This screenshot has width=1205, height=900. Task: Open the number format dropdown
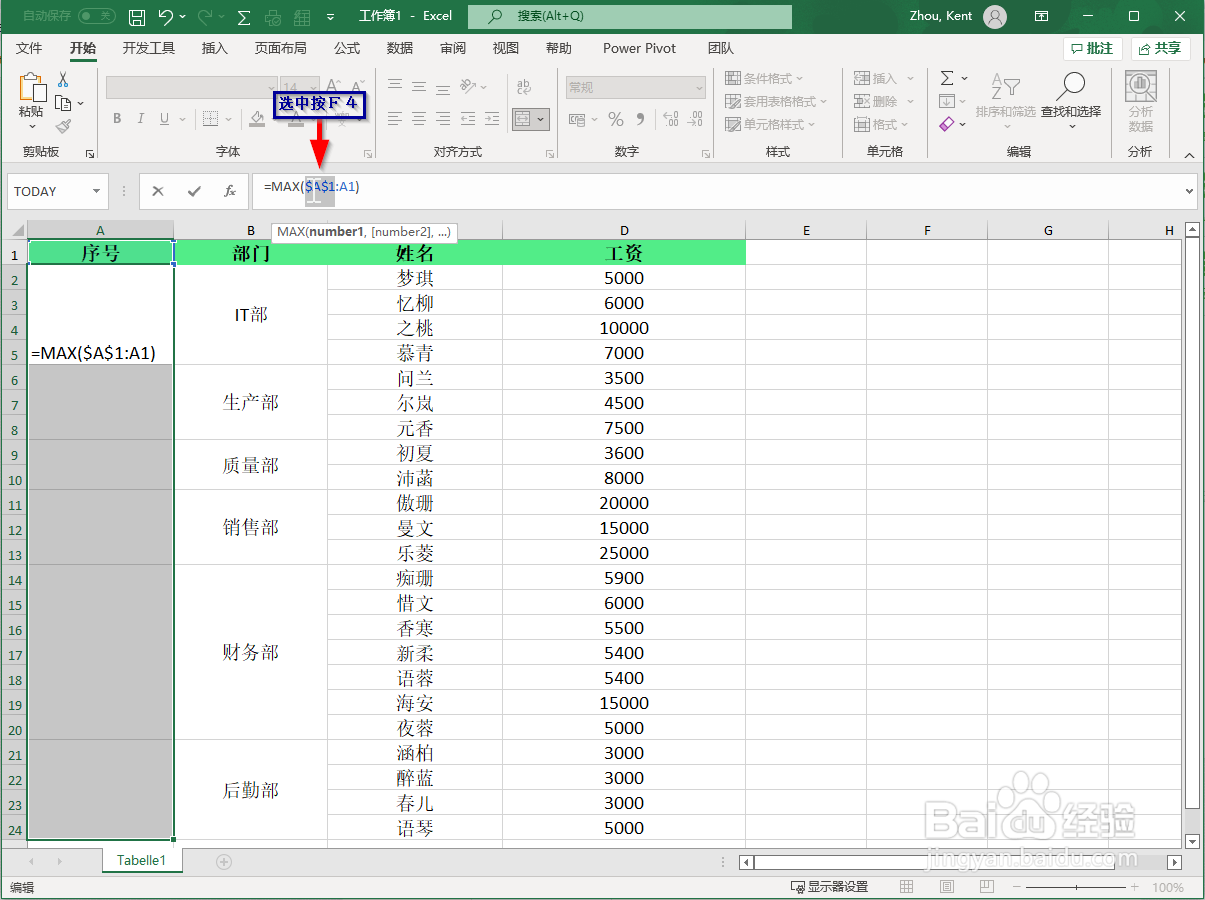(698, 88)
